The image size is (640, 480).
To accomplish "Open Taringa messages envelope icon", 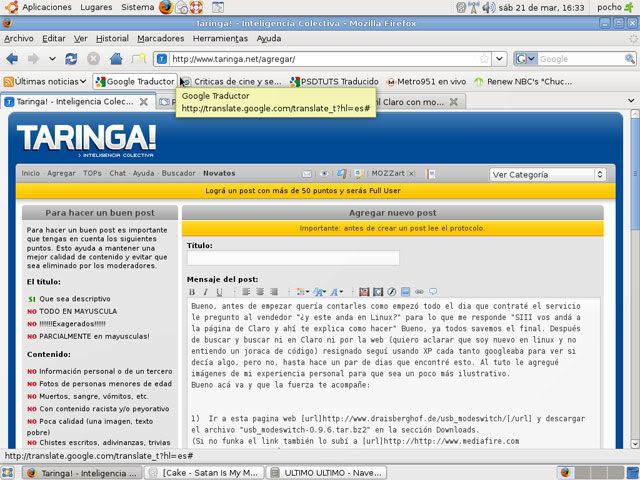I will (x=307, y=174).
